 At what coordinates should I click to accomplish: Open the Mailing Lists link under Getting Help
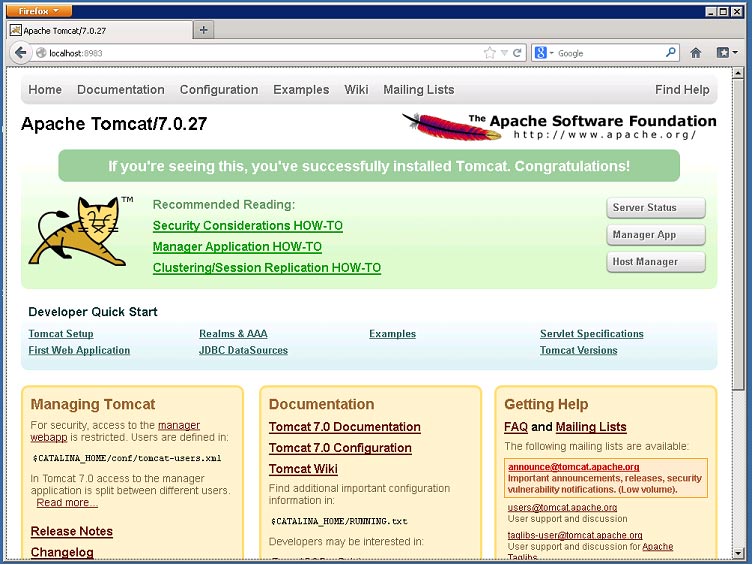591,427
